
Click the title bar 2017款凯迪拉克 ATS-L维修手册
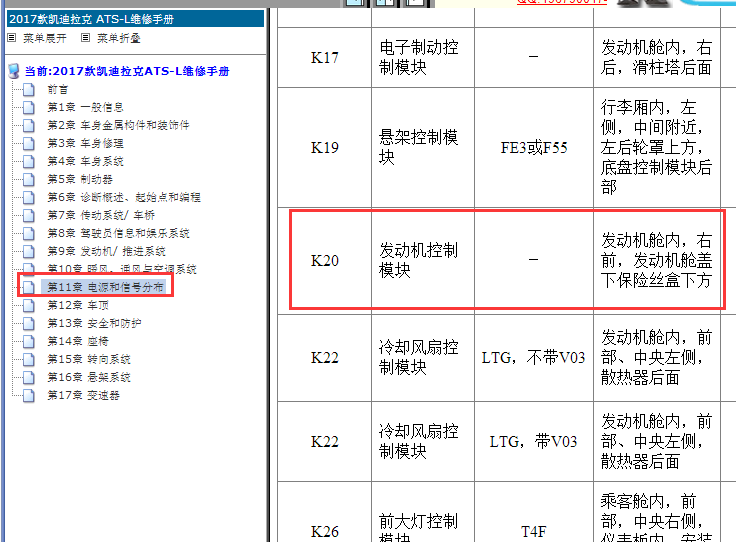pyautogui.click(x=135, y=19)
